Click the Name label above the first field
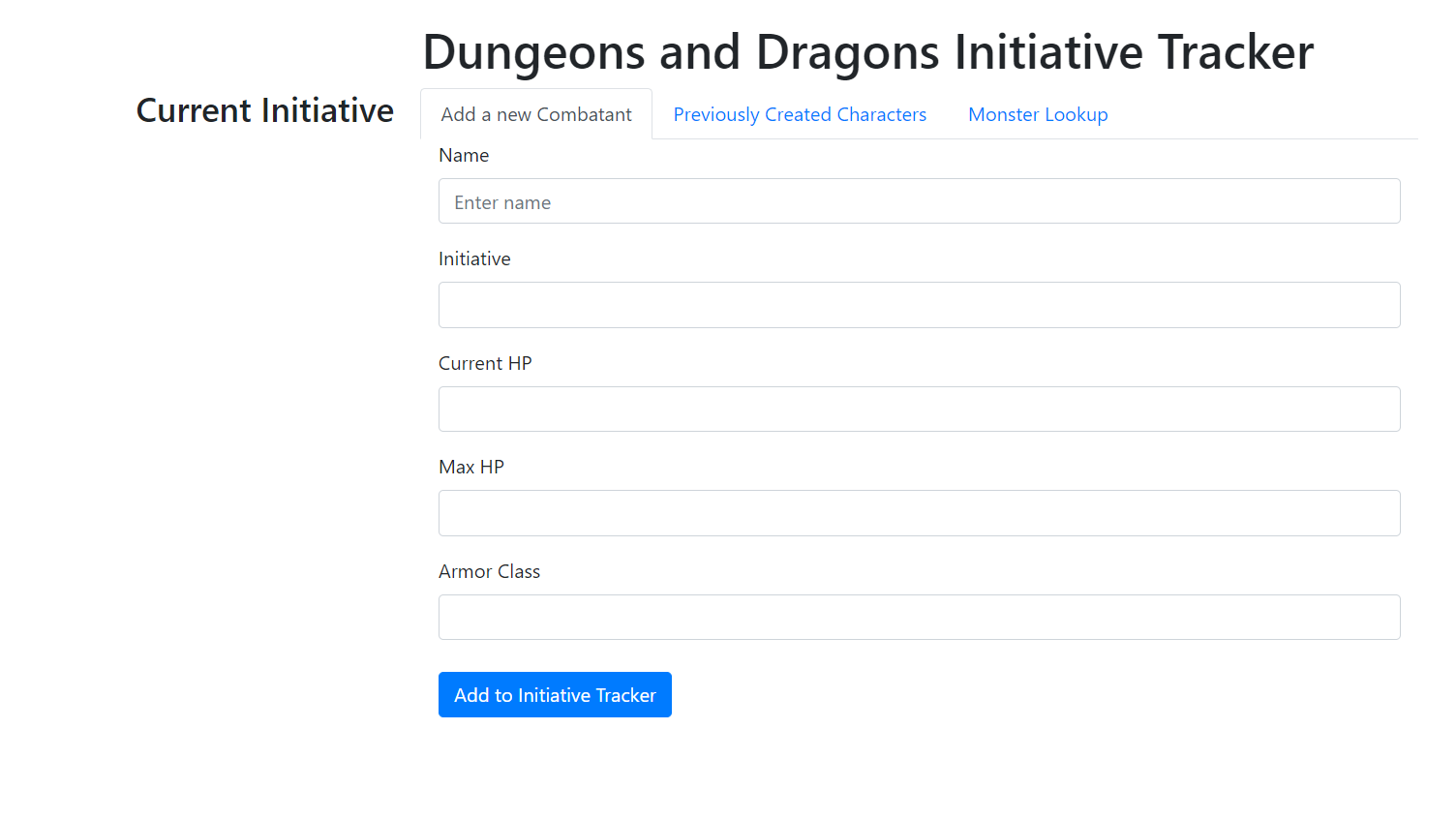This screenshot has width=1456, height=820. [464, 155]
